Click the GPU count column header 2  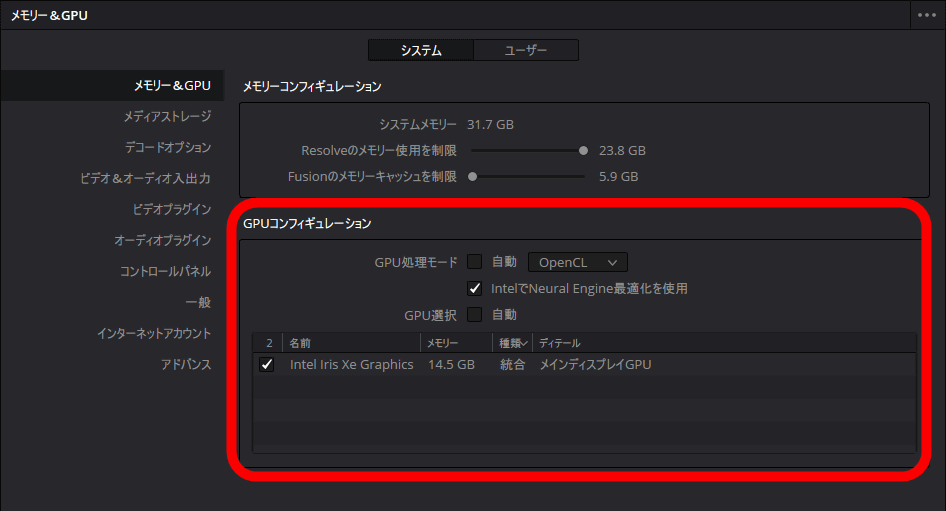[269, 343]
